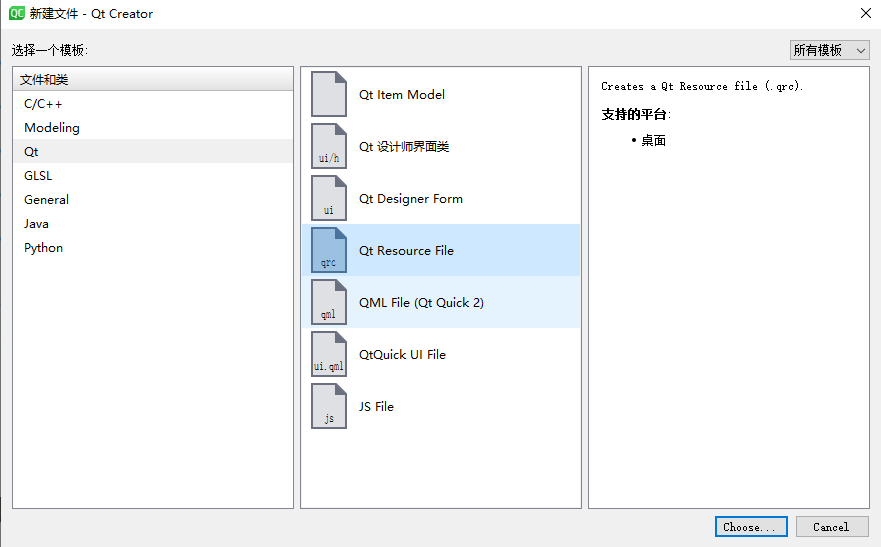Viewport: 881px width, 547px height.
Task: Click the Qt Creator logo in title bar
Action: click(17, 13)
